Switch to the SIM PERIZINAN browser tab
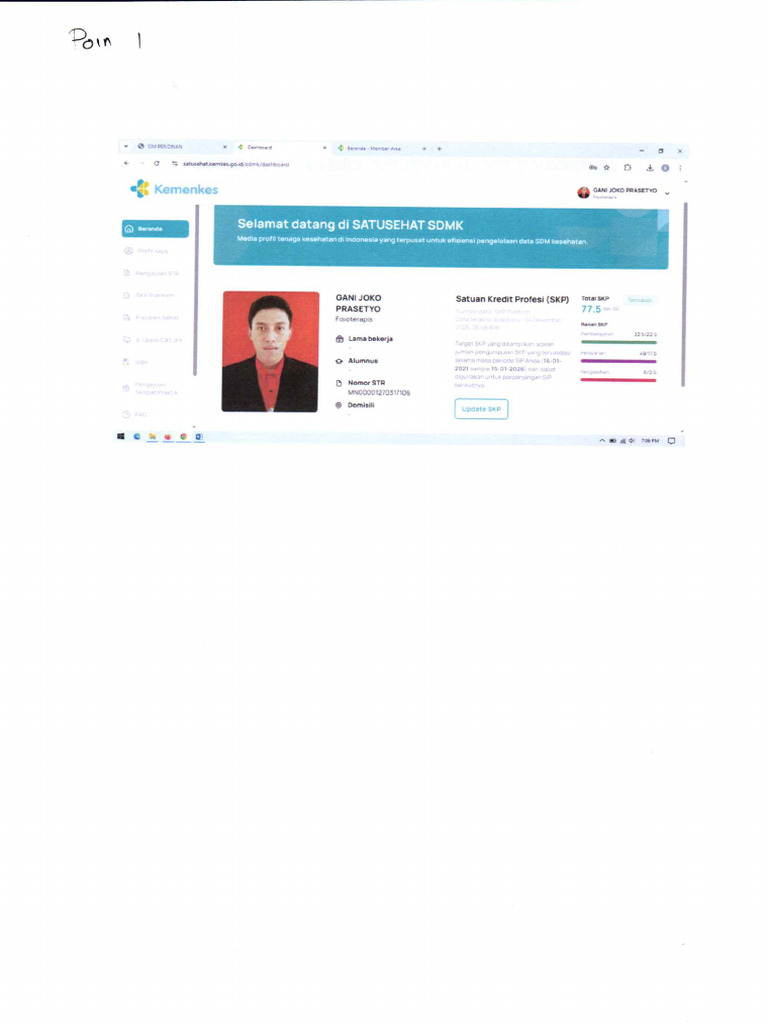The width and height of the screenshot is (768, 1024). point(165,147)
